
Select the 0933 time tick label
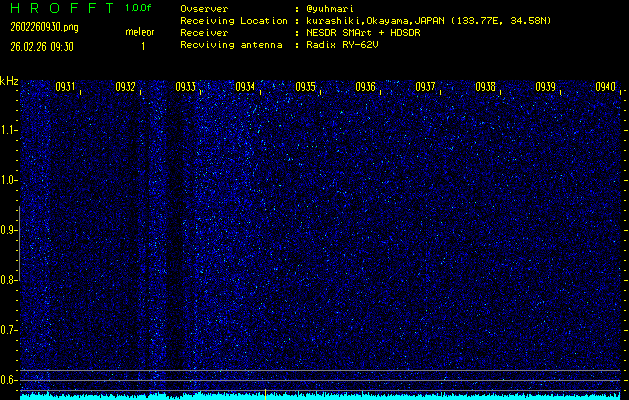pos(185,87)
